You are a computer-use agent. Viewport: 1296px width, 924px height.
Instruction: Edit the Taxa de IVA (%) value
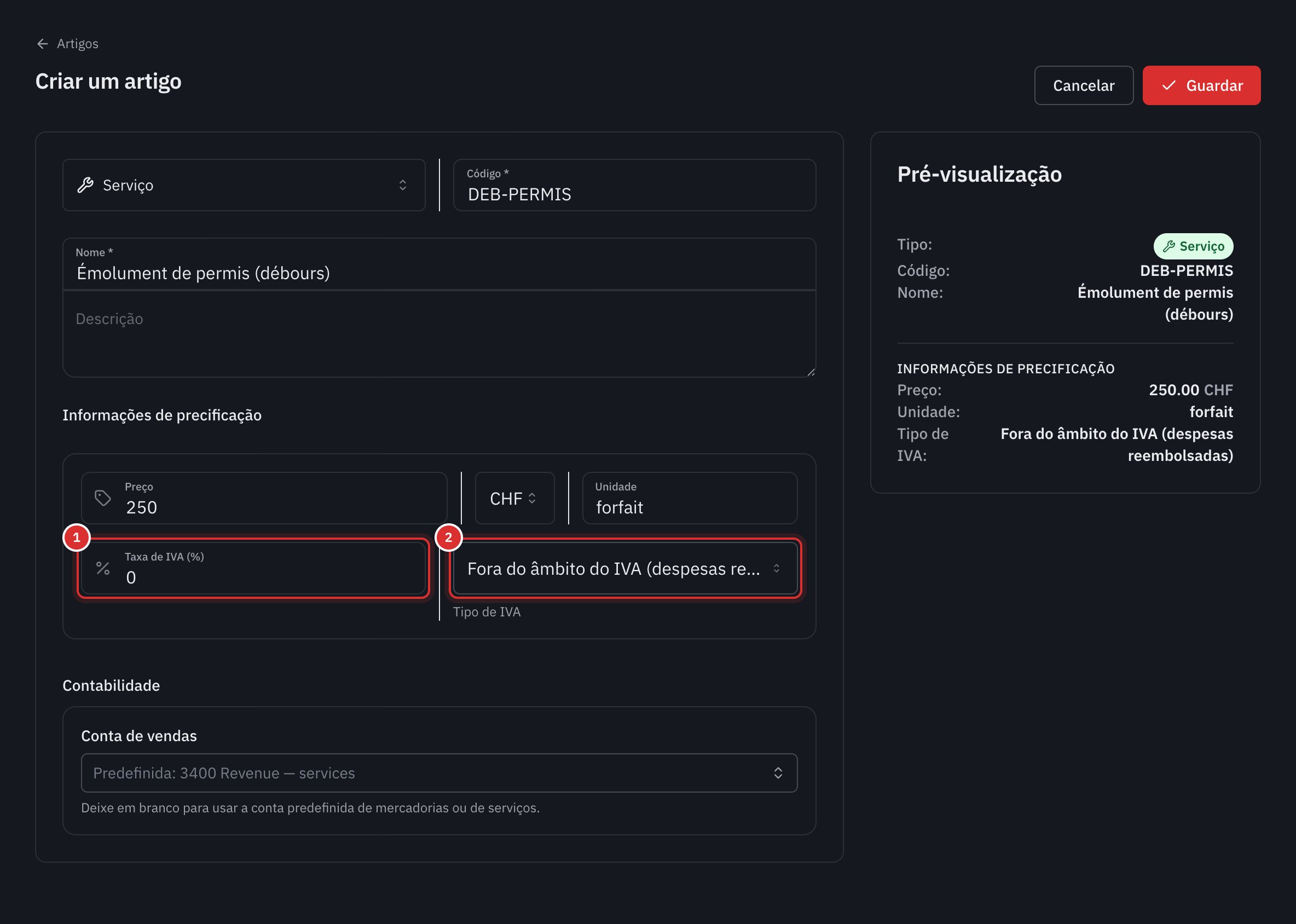pyautogui.click(x=254, y=568)
